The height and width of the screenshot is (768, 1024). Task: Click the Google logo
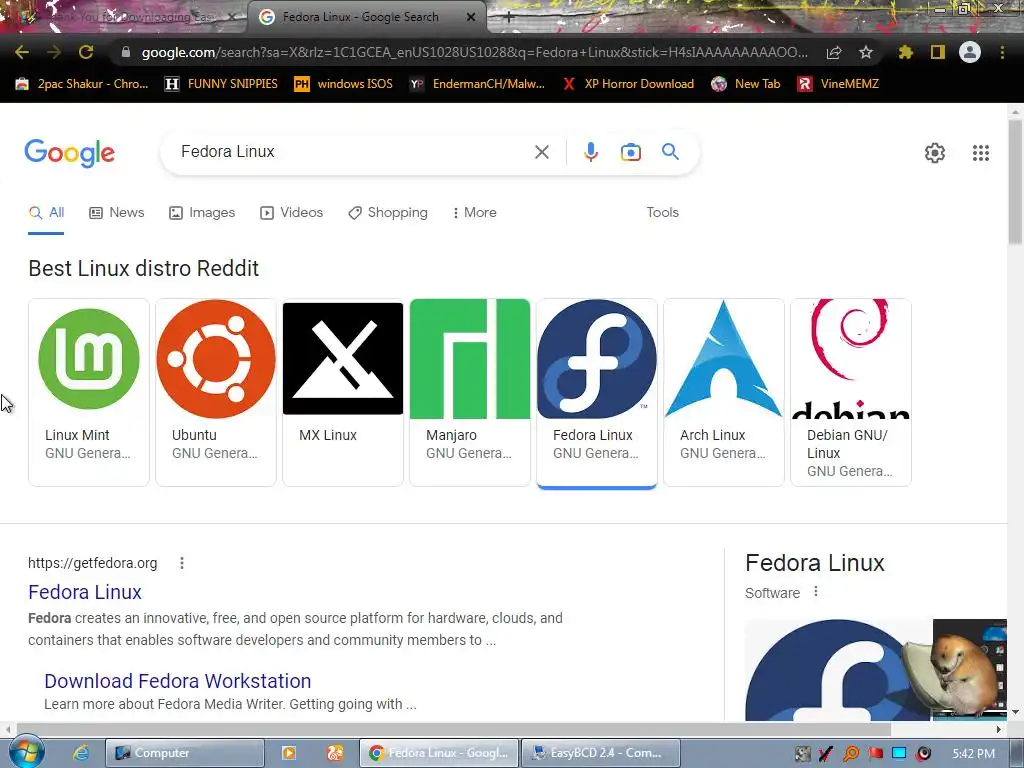point(70,153)
